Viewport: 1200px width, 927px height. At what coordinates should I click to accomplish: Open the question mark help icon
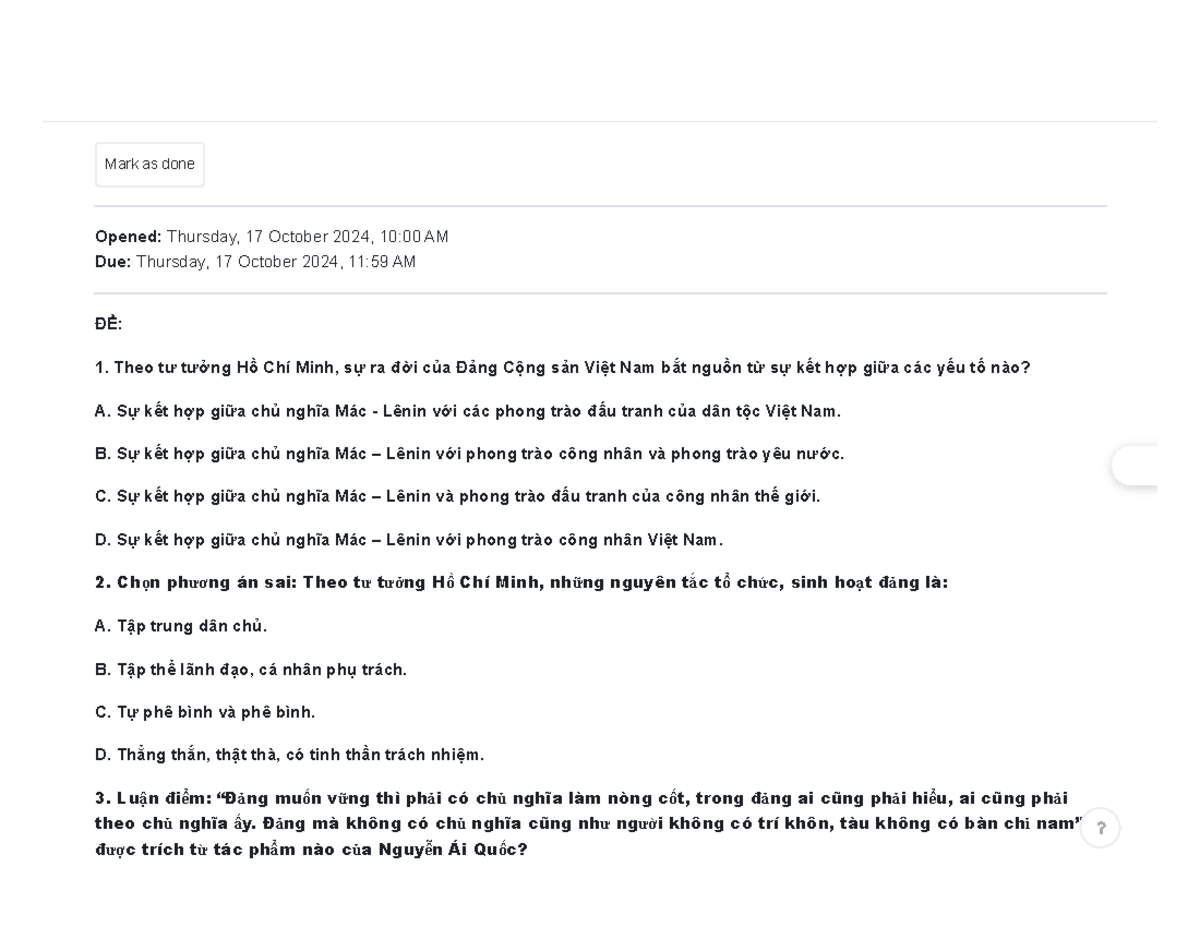click(1101, 828)
